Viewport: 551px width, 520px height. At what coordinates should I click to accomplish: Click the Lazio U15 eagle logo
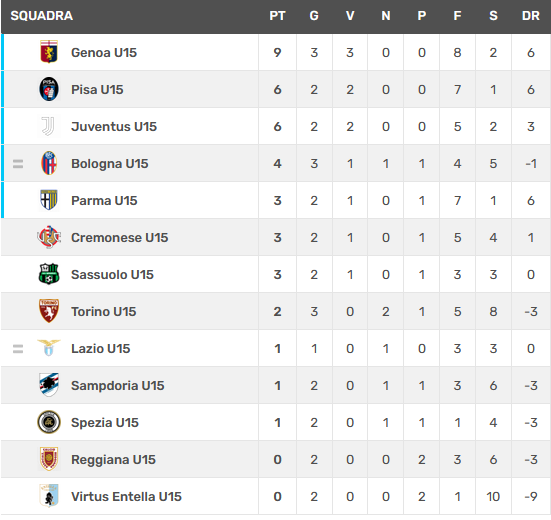tap(49, 348)
